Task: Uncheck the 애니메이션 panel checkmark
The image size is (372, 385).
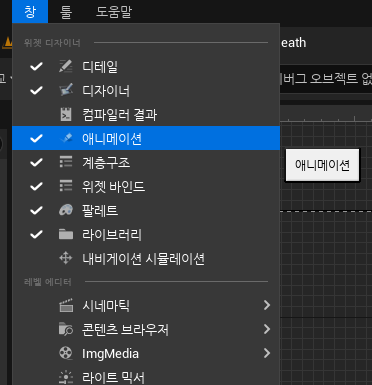Action: tap(36, 138)
